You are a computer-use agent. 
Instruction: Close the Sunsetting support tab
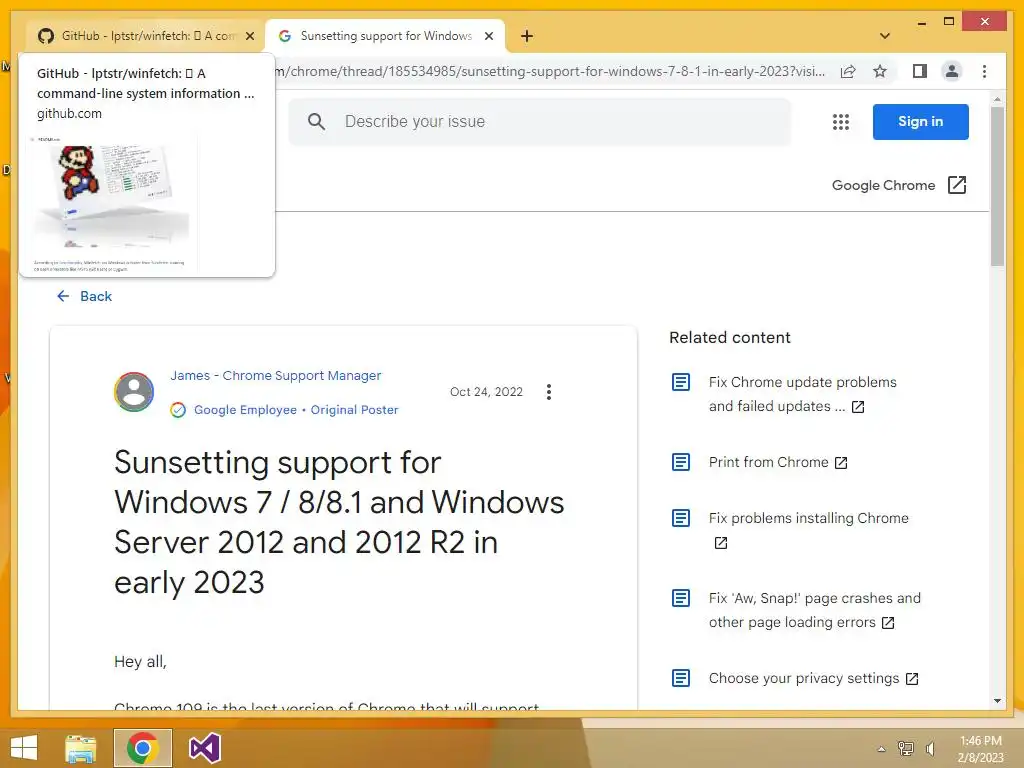[488, 36]
